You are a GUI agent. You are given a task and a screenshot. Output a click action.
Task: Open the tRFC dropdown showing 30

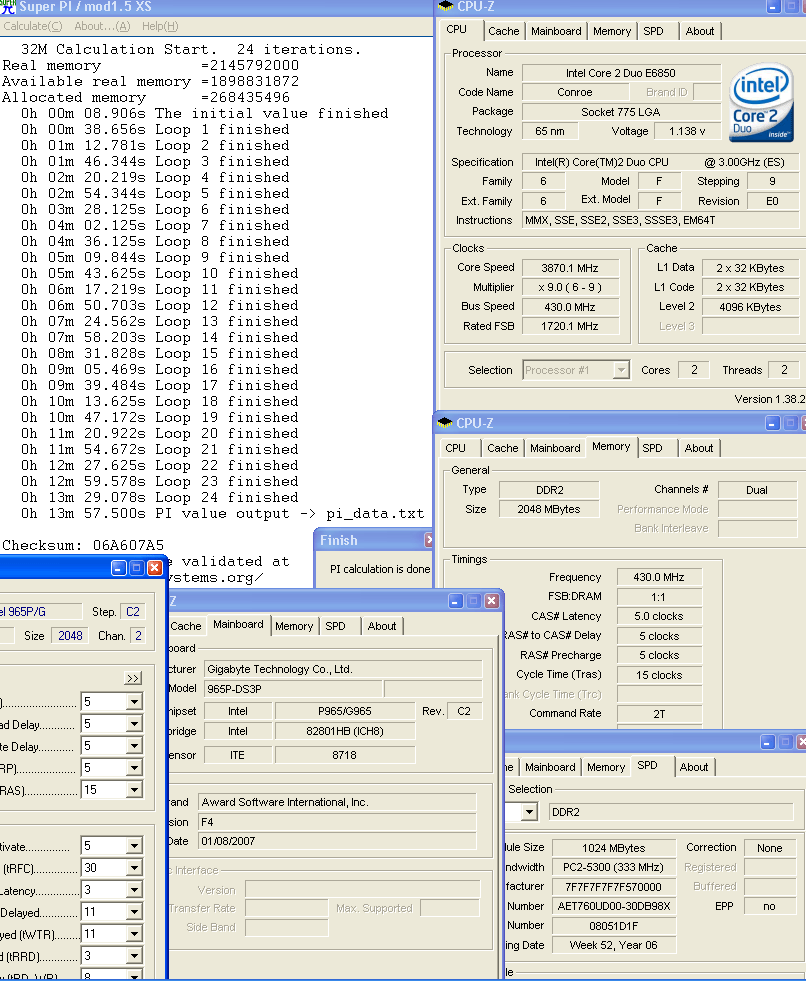(134, 868)
